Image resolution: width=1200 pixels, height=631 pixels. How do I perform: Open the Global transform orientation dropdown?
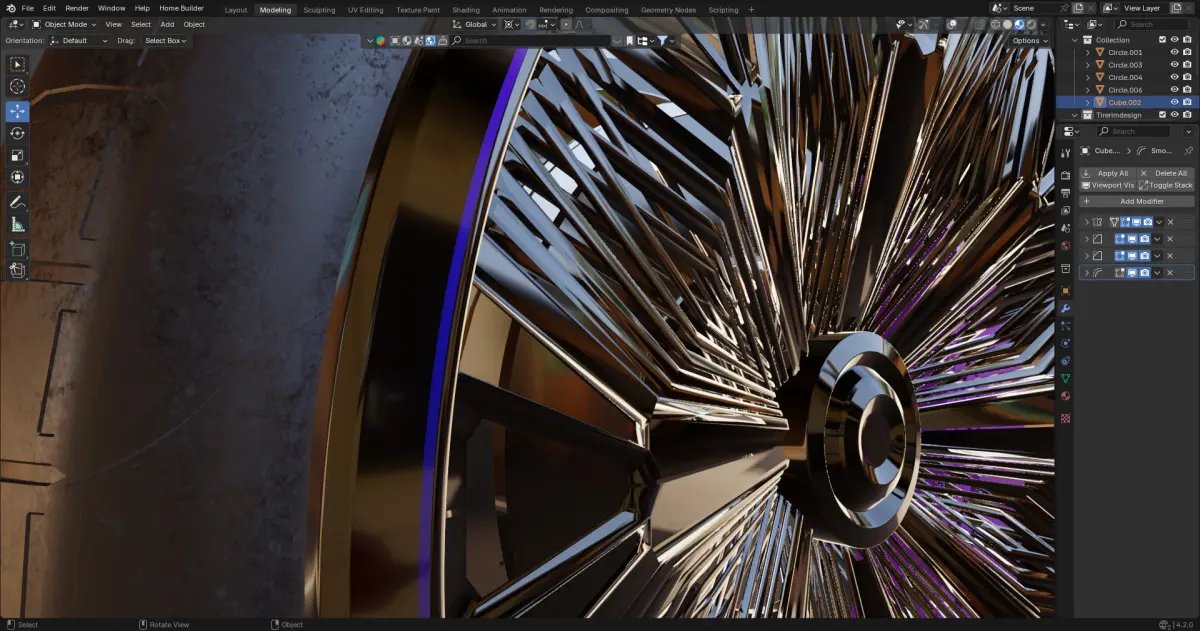(x=473, y=24)
